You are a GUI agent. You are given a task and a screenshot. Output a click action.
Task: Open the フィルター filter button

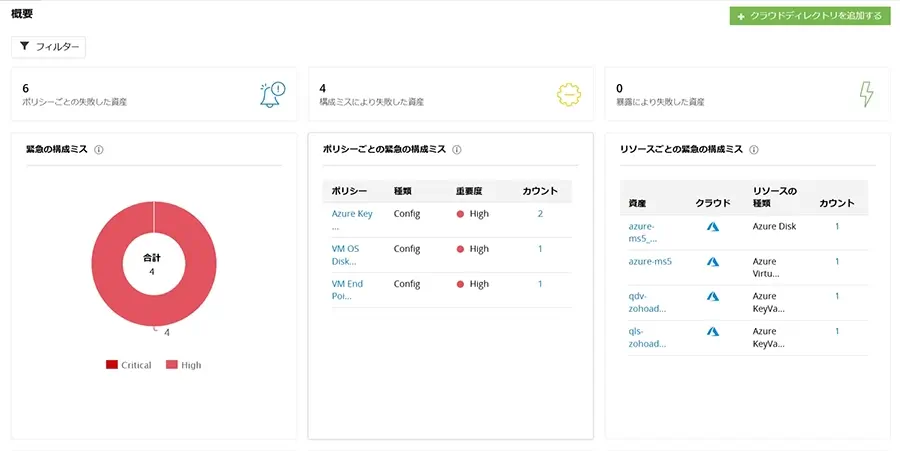click(49, 47)
